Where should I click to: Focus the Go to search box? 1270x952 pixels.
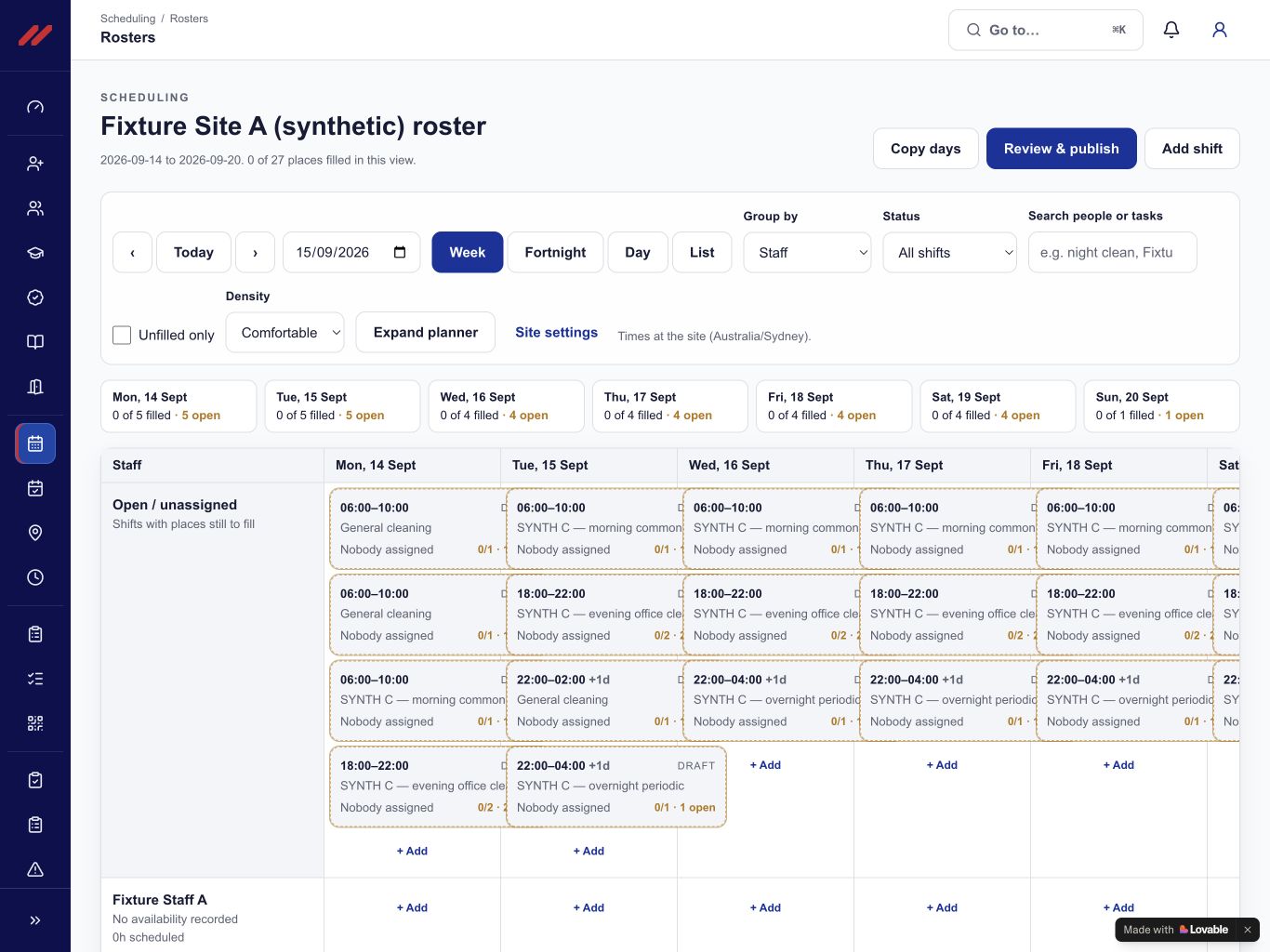pos(1046,30)
